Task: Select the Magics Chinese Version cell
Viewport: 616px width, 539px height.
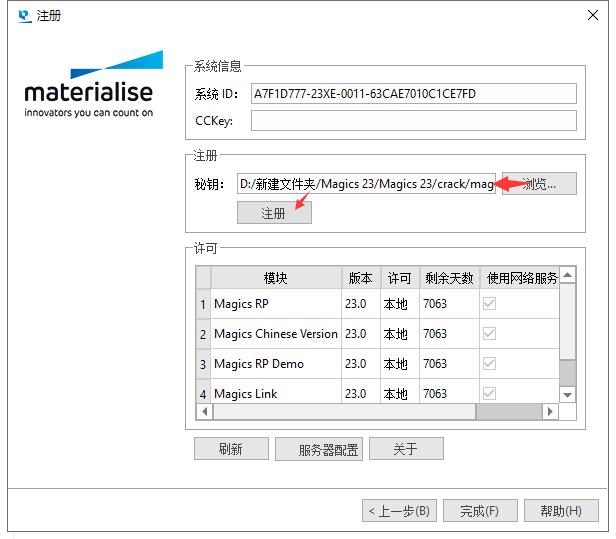Action: coord(276,334)
